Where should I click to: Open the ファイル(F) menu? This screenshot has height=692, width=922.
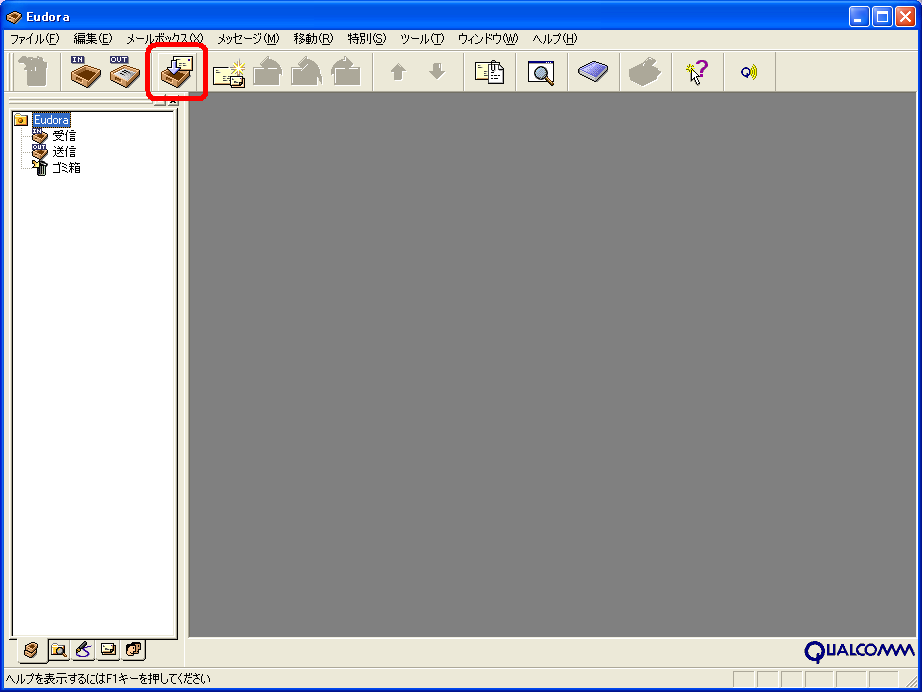tap(35, 39)
